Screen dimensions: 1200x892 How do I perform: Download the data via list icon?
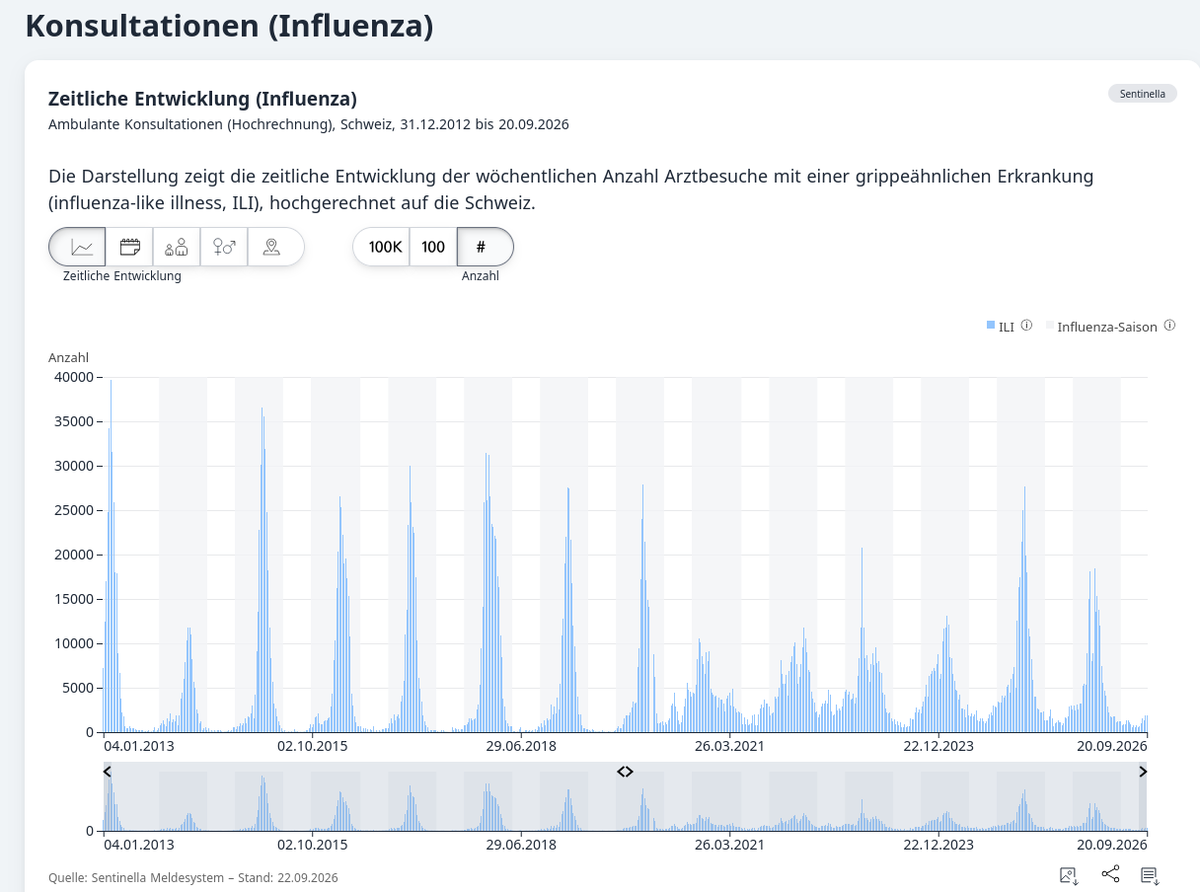click(1150, 875)
